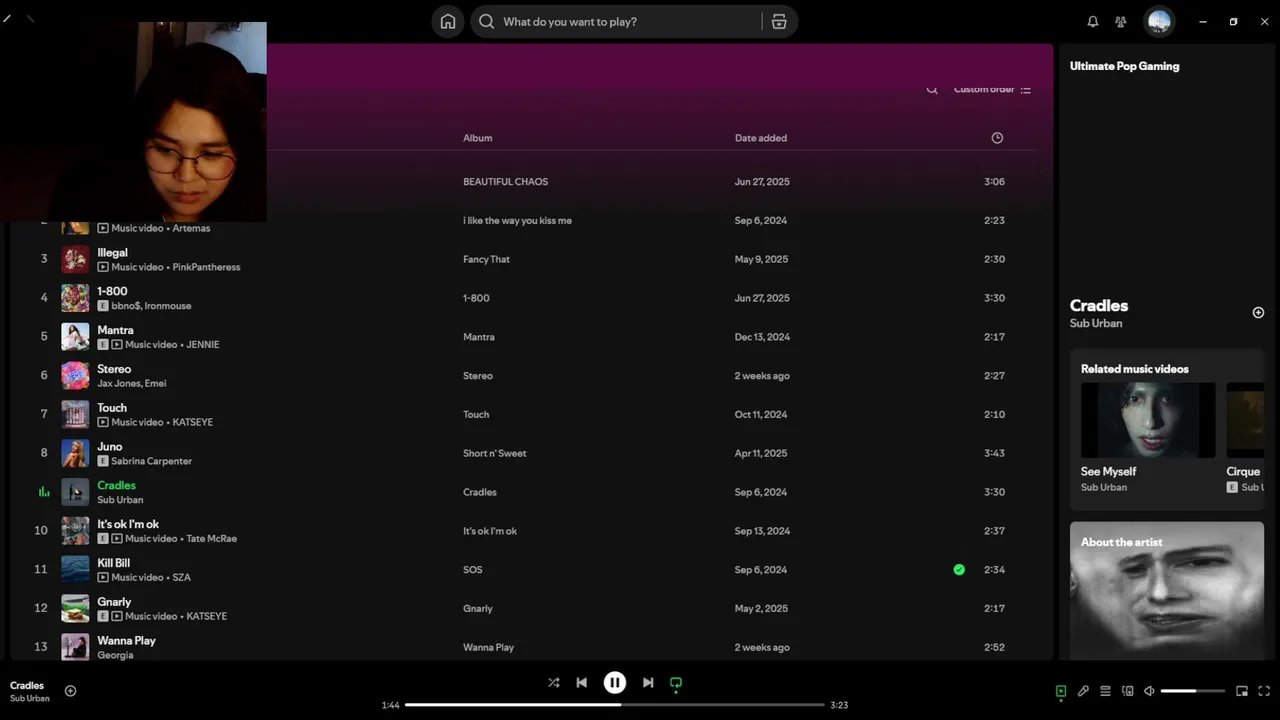The height and width of the screenshot is (720, 1280).
Task: Click the Cradles title in the side panel
Action: click(x=1099, y=306)
